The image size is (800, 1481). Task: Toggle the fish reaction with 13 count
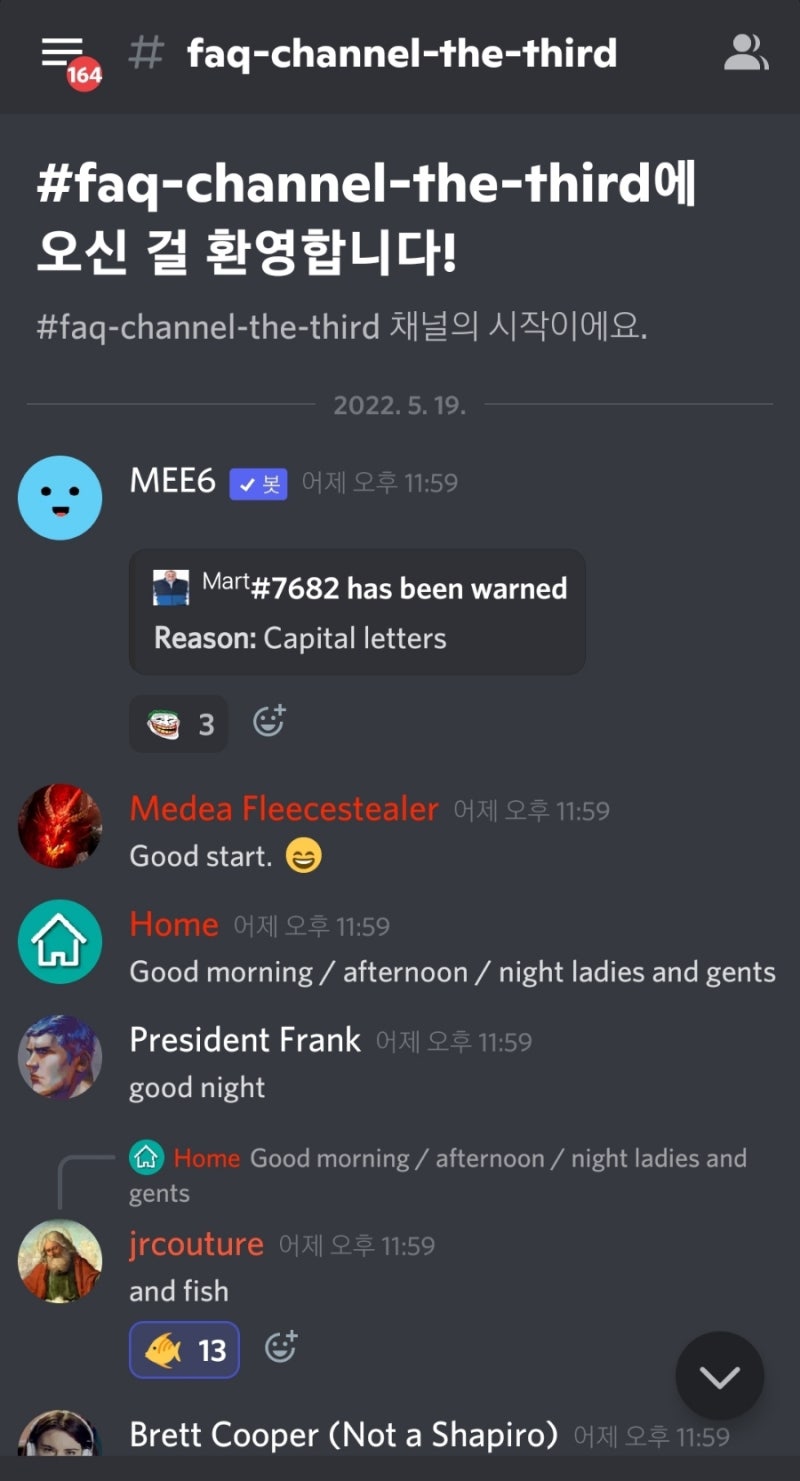[x=184, y=1350]
